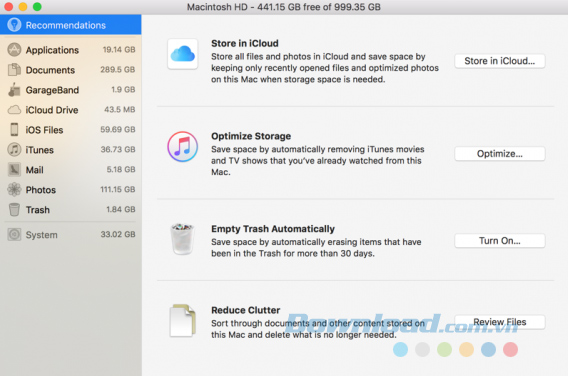The width and height of the screenshot is (568, 376).
Task: Click the Applications sidebar icon
Action: point(14,50)
